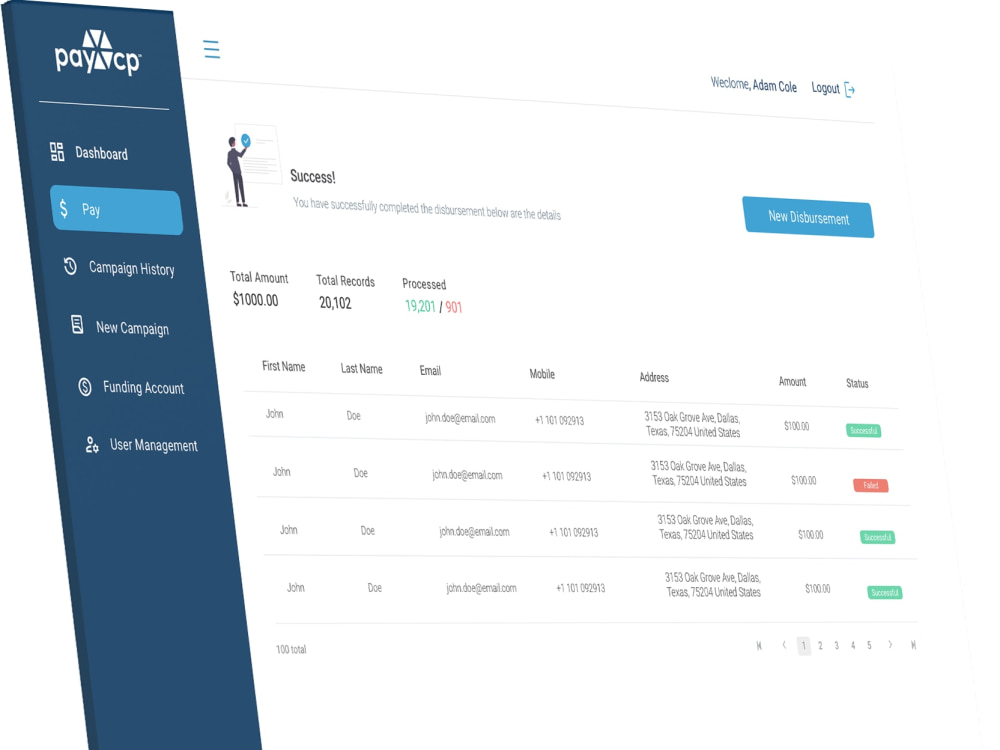Click the Campaign History clock icon
Image resolution: width=1000 pixels, height=750 pixels.
(x=70, y=266)
